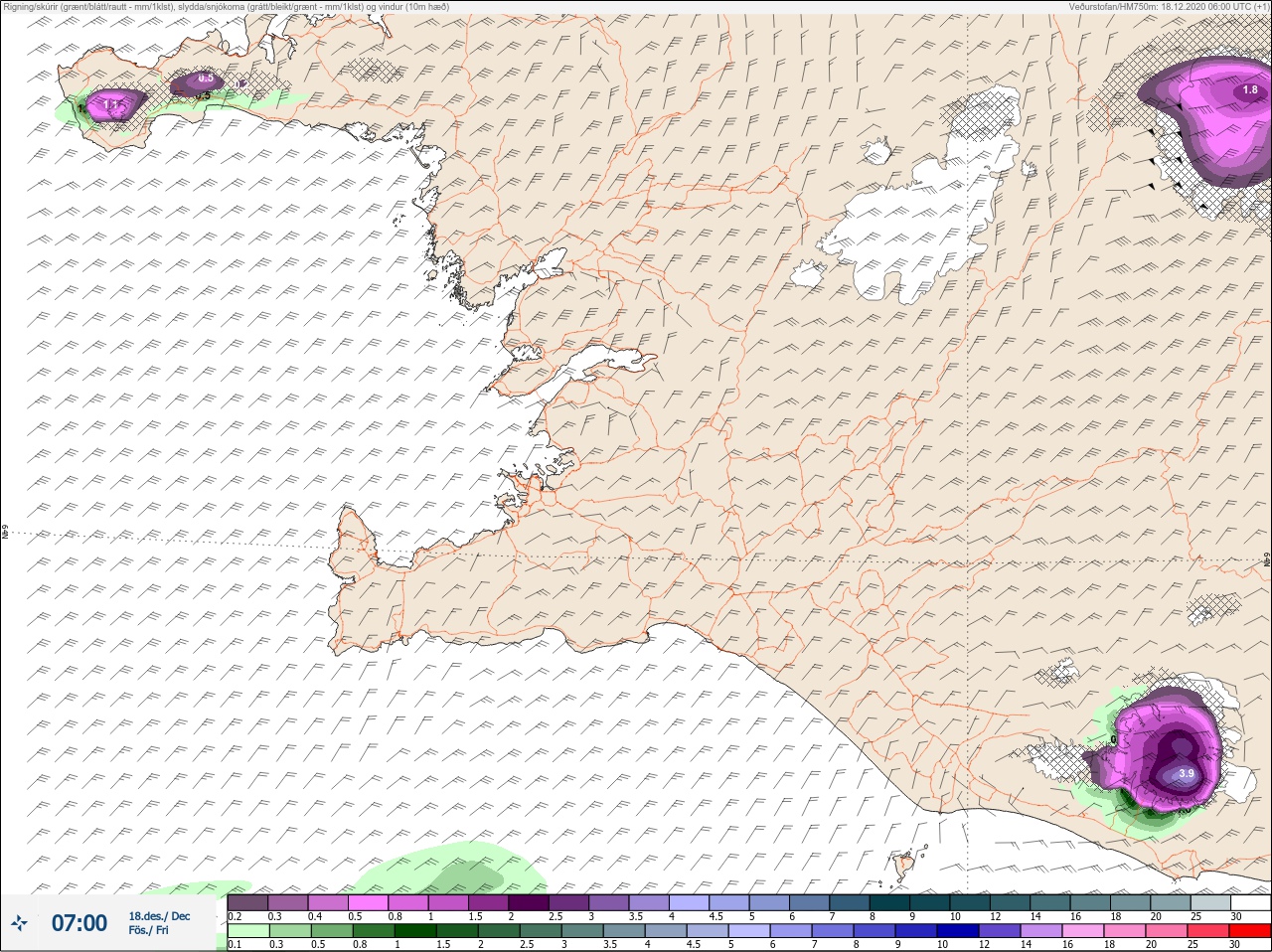Screen dimensions: 1272x952
Task: Click the '4.5' label in the upper legend row
Action: [715, 916]
